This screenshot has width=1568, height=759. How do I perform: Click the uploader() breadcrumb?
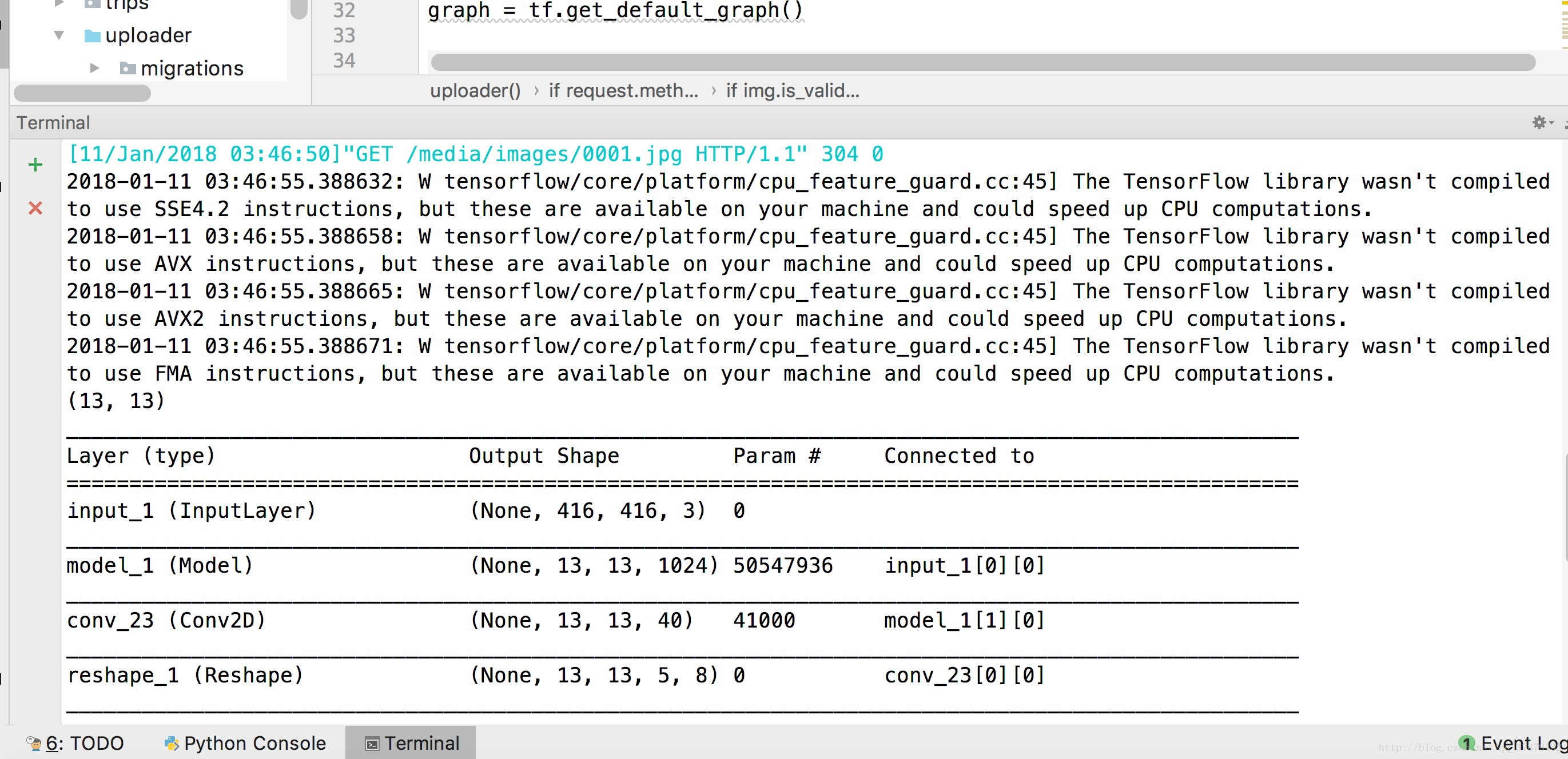[475, 91]
